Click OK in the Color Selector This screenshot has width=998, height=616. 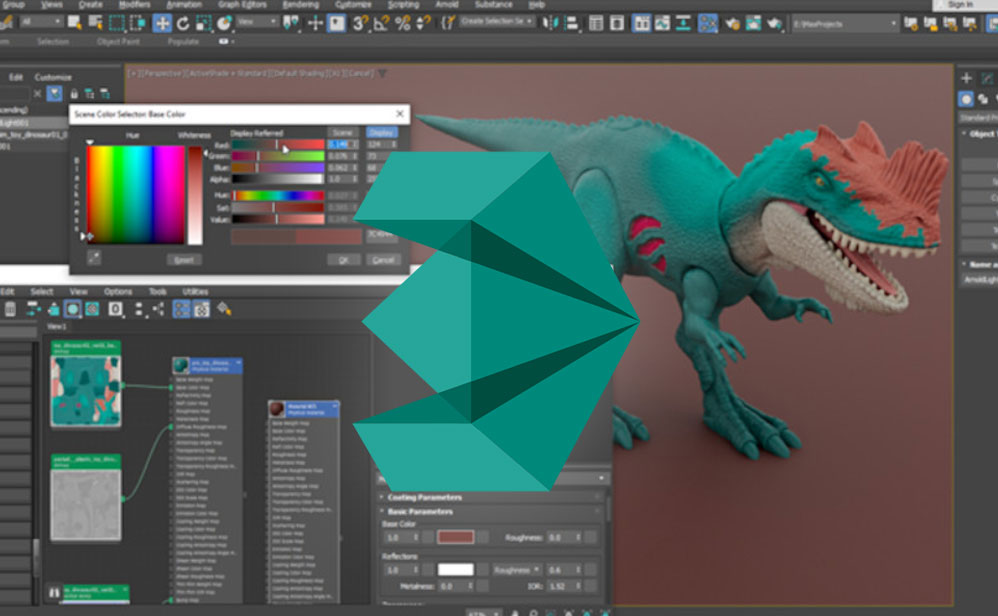pyautogui.click(x=343, y=259)
